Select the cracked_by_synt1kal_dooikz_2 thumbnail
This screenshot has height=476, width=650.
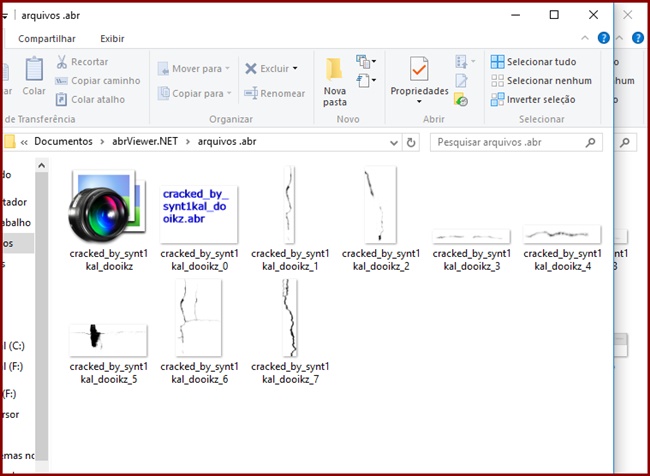pyautogui.click(x=380, y=204)
